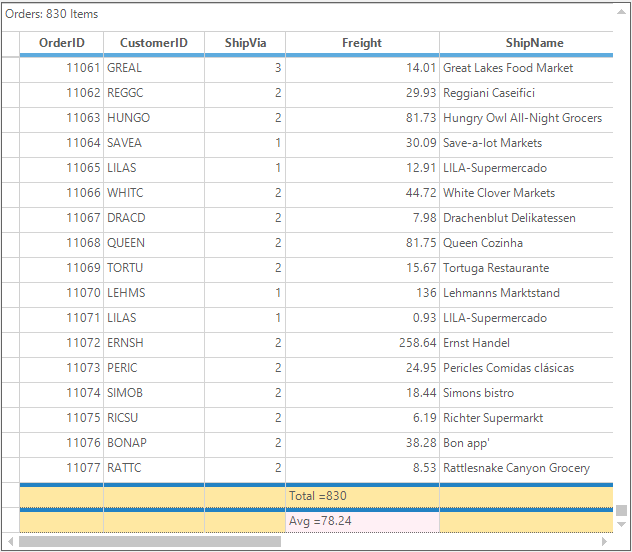The image size is (632, 552).
Task: Select OrderID cell 11065
Action: (x=62, y=170)
